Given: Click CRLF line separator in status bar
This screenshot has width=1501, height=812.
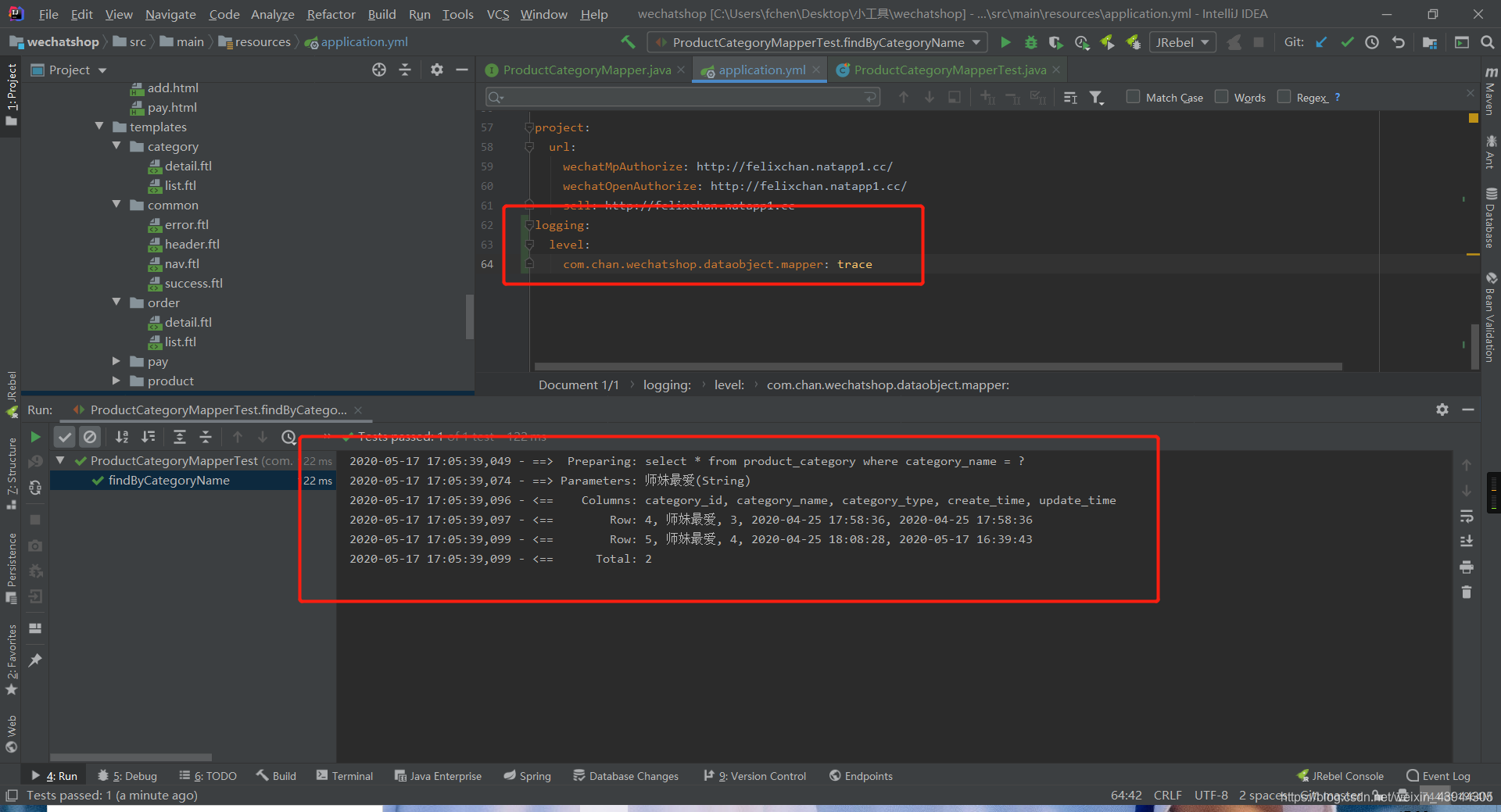Looking at the screenshot, I should click(1167, 795).
